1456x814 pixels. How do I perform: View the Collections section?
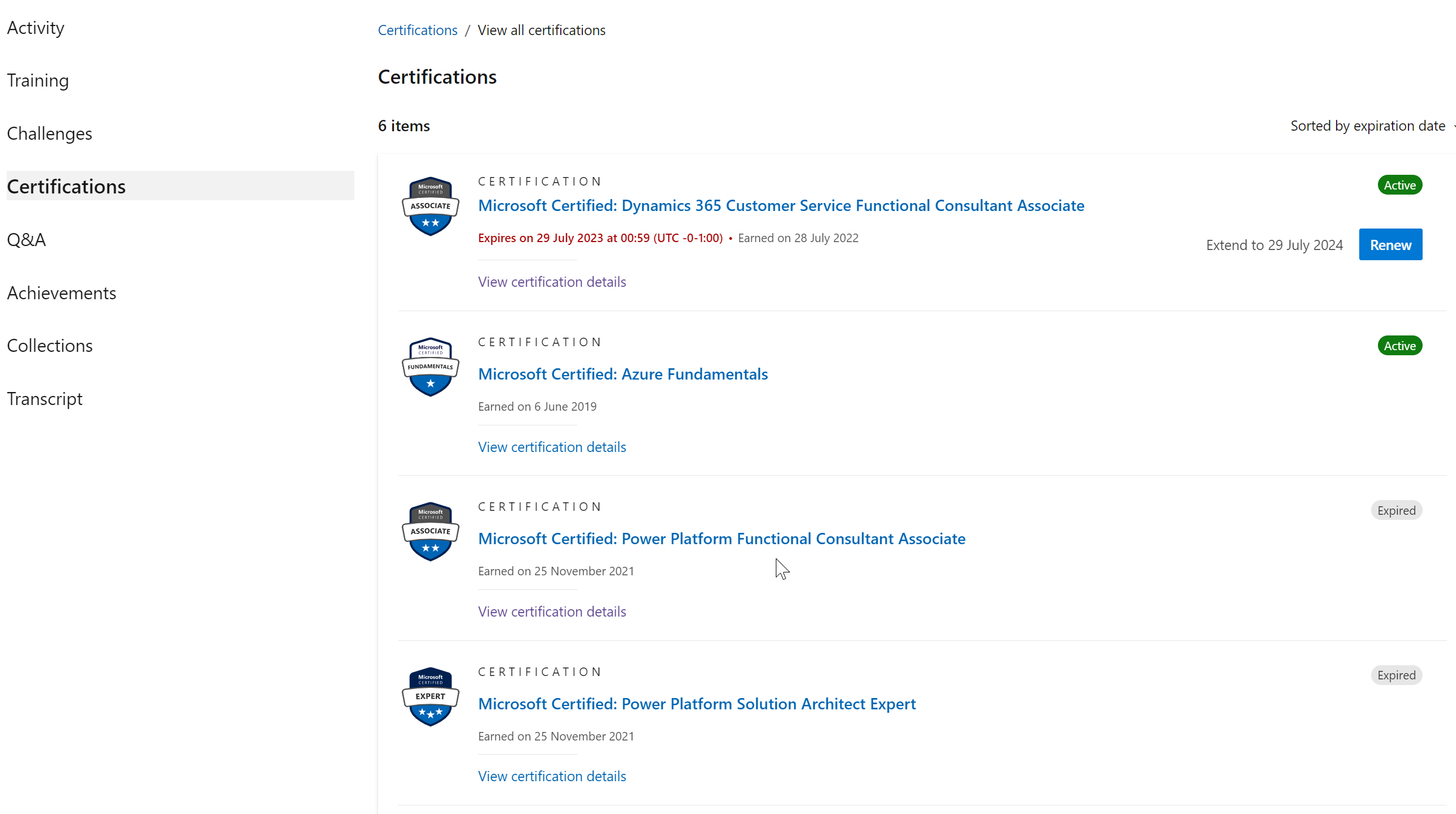click(50, 345)
